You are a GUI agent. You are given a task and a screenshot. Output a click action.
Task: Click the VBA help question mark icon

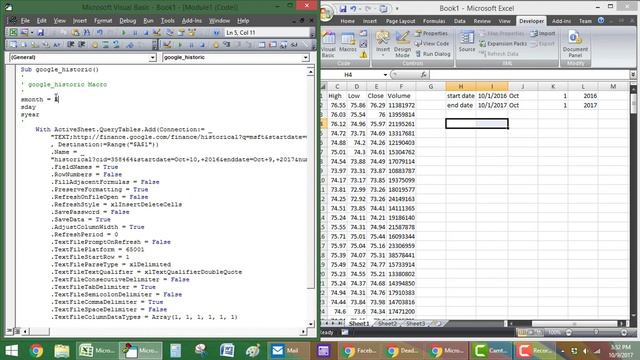pyautogui.click(x=216, y=32)
